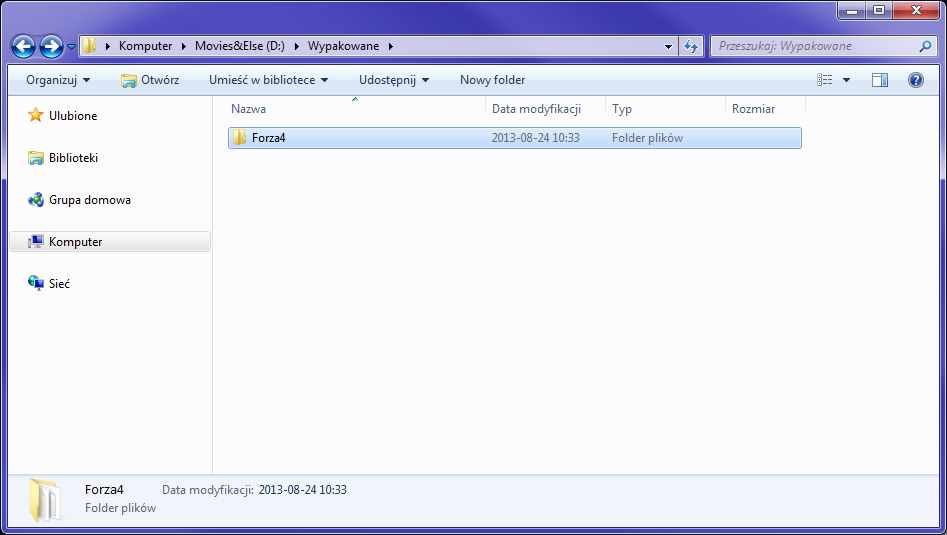Close the Explorer window
The width and height of the screenshot is (947, 535).
tap(916, 10)
